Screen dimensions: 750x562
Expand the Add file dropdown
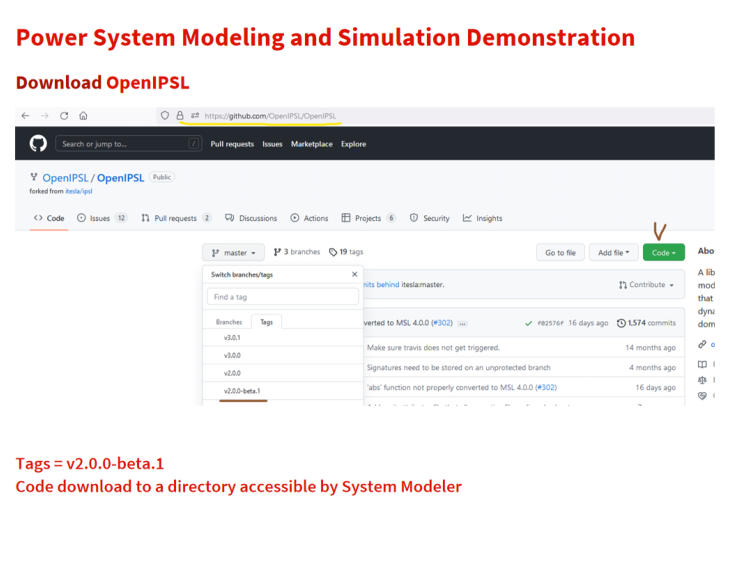click(614, 253)
